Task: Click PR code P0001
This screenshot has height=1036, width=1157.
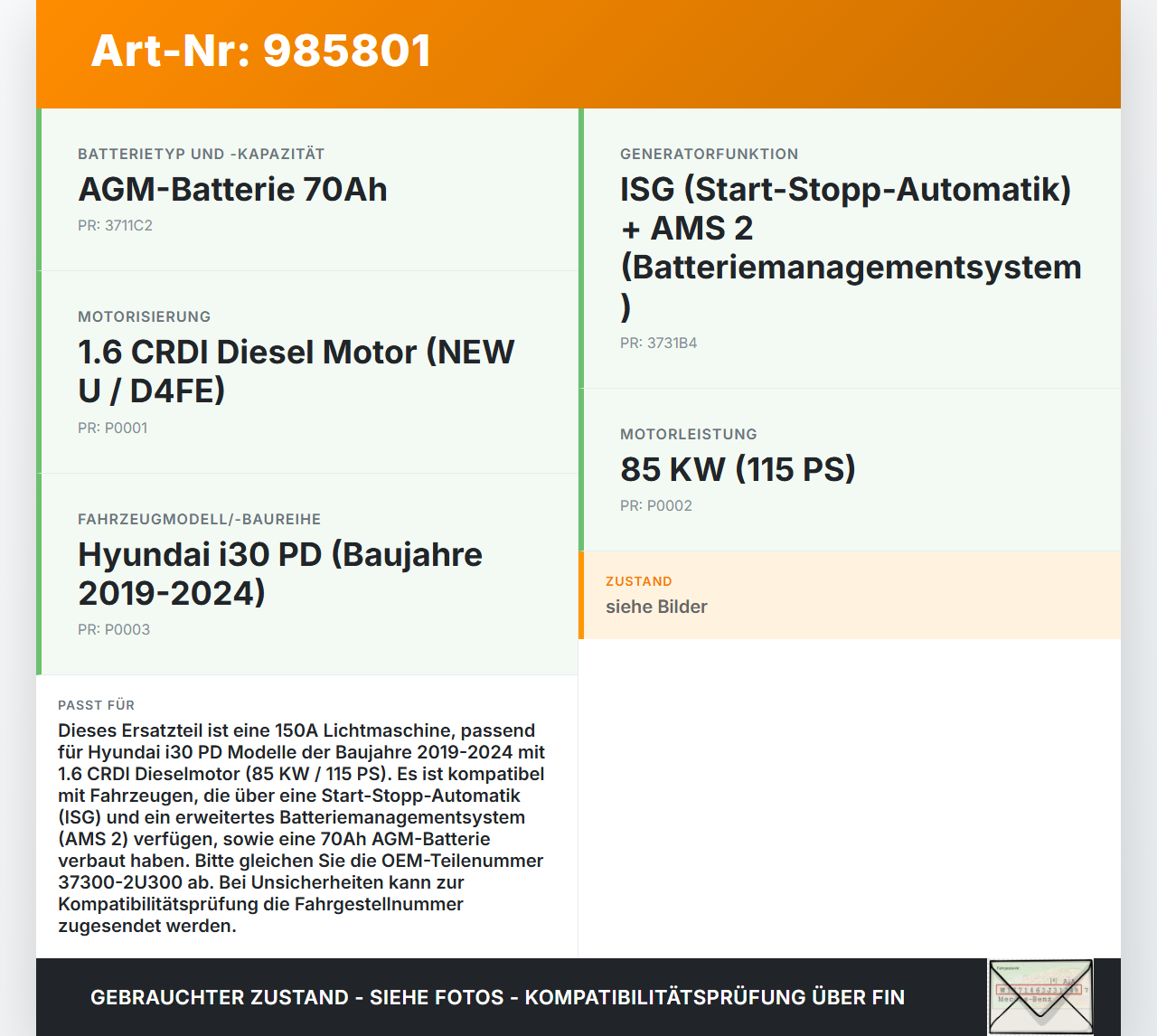Action: pyautogui.click(x=112, y=428)
